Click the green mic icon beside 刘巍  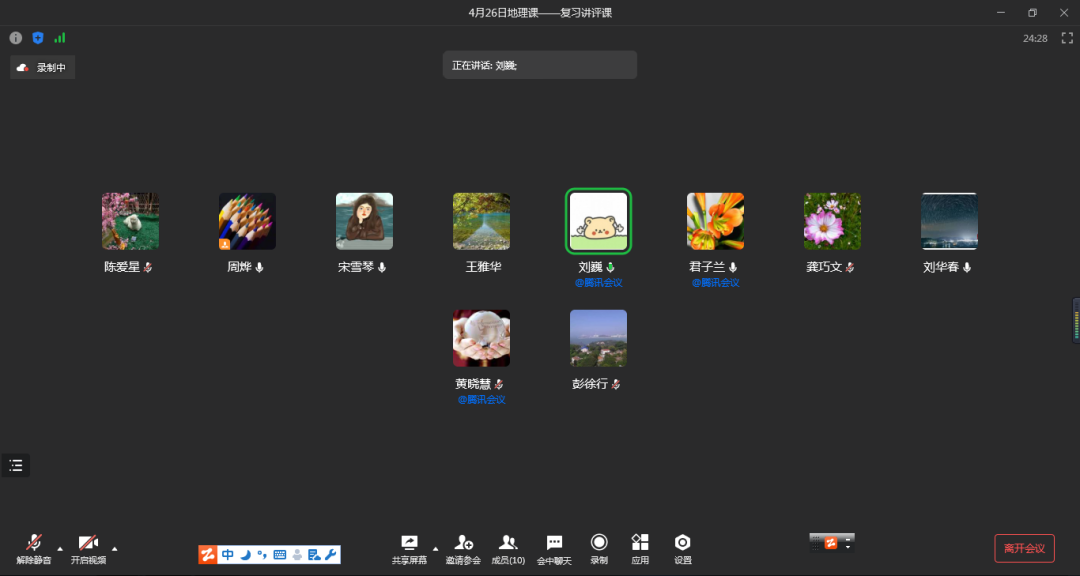[x=610, y=267]
